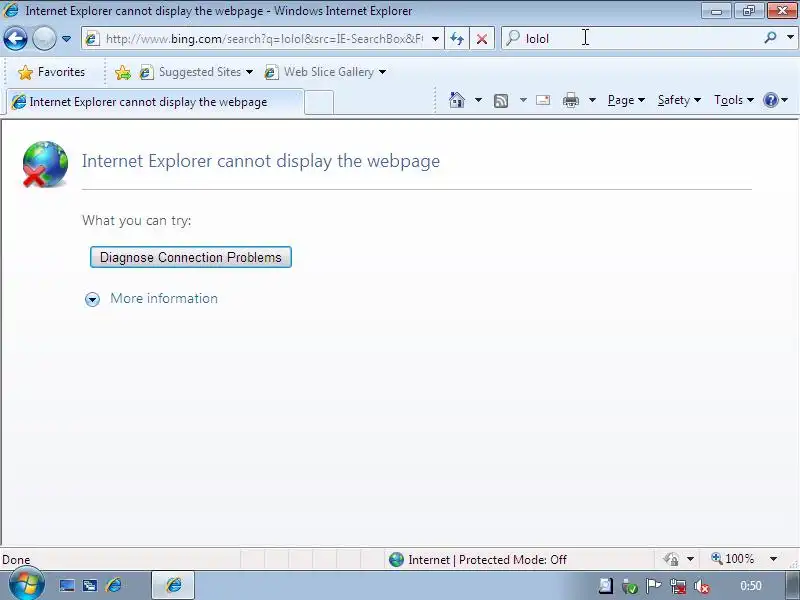The height and width of the screenshot is (600, 800).
Task: Click the magnifier Search button
Action: pyautogui.click(x=770, y=37)
